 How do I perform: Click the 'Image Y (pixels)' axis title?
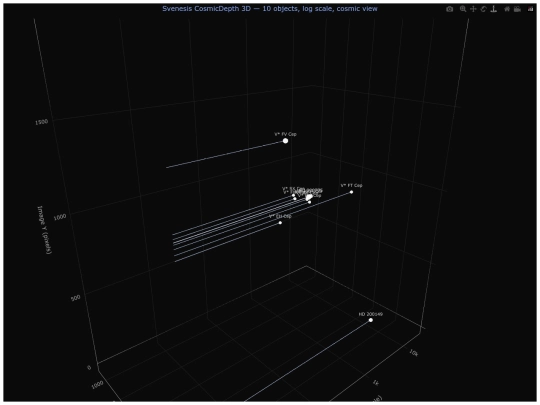[44, 230]
